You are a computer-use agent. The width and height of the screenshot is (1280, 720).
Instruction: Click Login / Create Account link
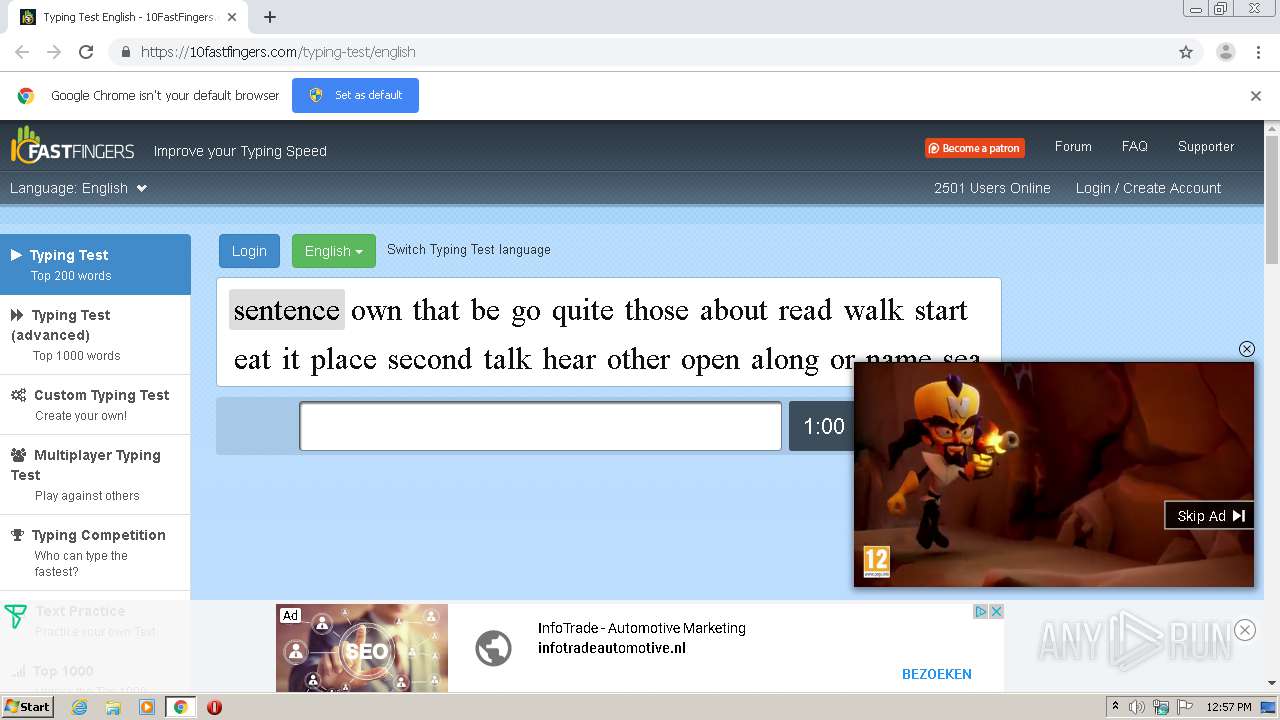1148,188
